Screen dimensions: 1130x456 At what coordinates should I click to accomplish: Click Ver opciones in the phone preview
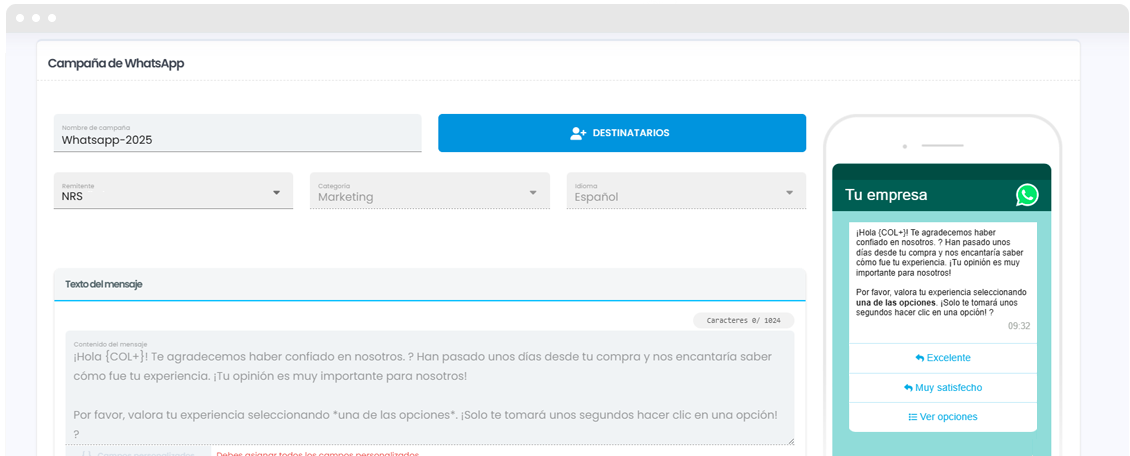tap(943, 417)
